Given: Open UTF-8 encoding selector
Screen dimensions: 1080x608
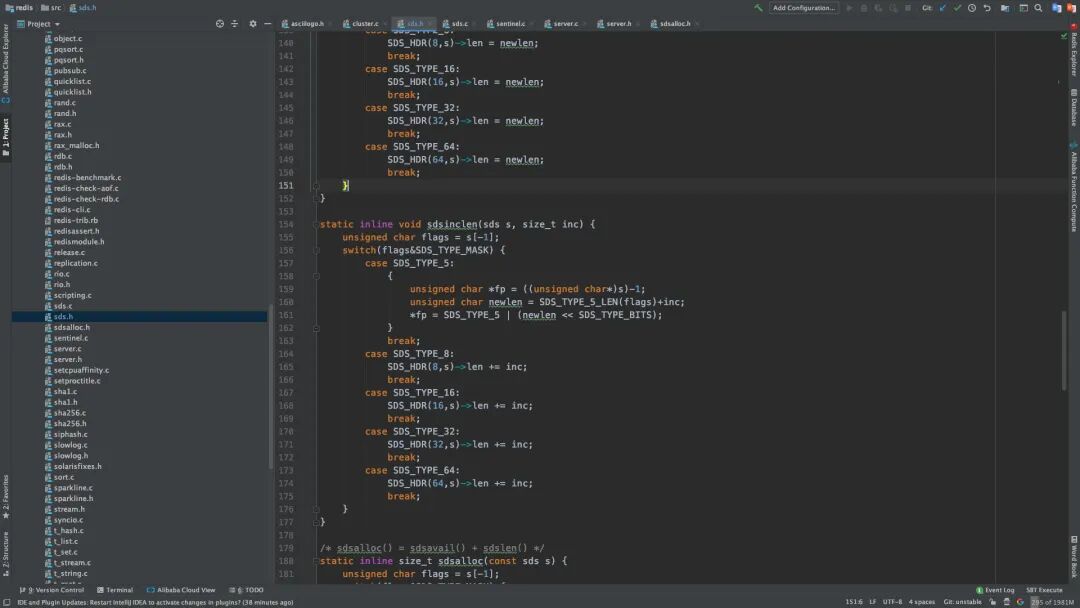Looking at the screenshot, I should [892, 602].
